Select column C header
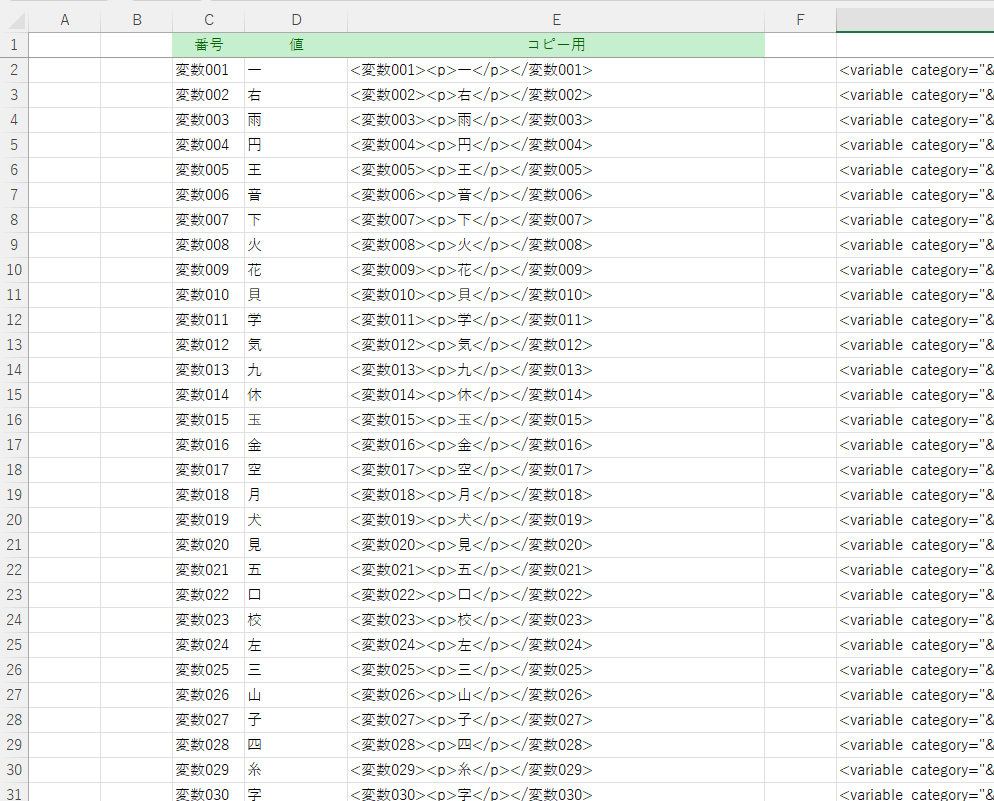The image size is (994, 801). (x=209, y=20)
